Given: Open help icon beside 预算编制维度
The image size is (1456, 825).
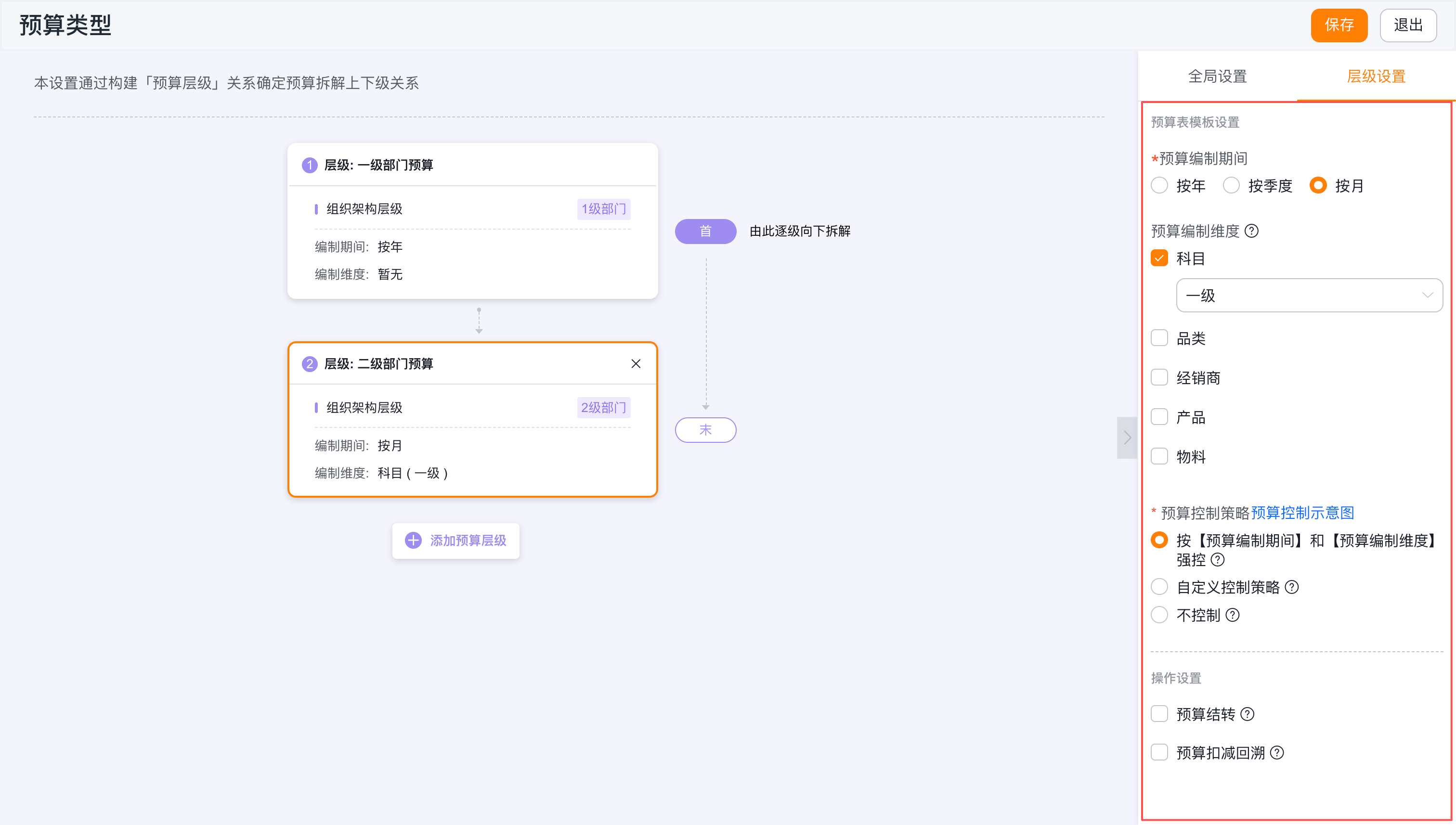Looking at the screenshot, I should click(1251, 231).
